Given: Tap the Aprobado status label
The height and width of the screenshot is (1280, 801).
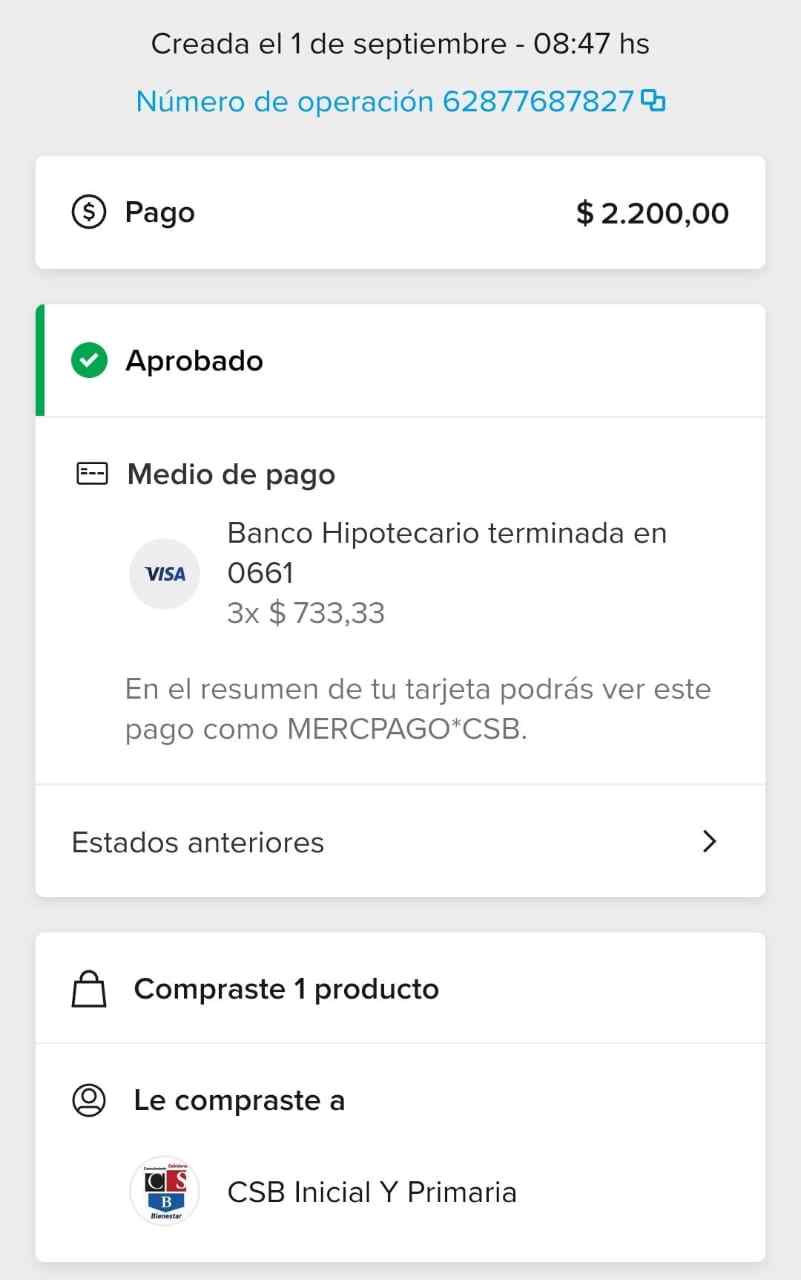Looking at the screenshot, I should click(x=194, y=360).
